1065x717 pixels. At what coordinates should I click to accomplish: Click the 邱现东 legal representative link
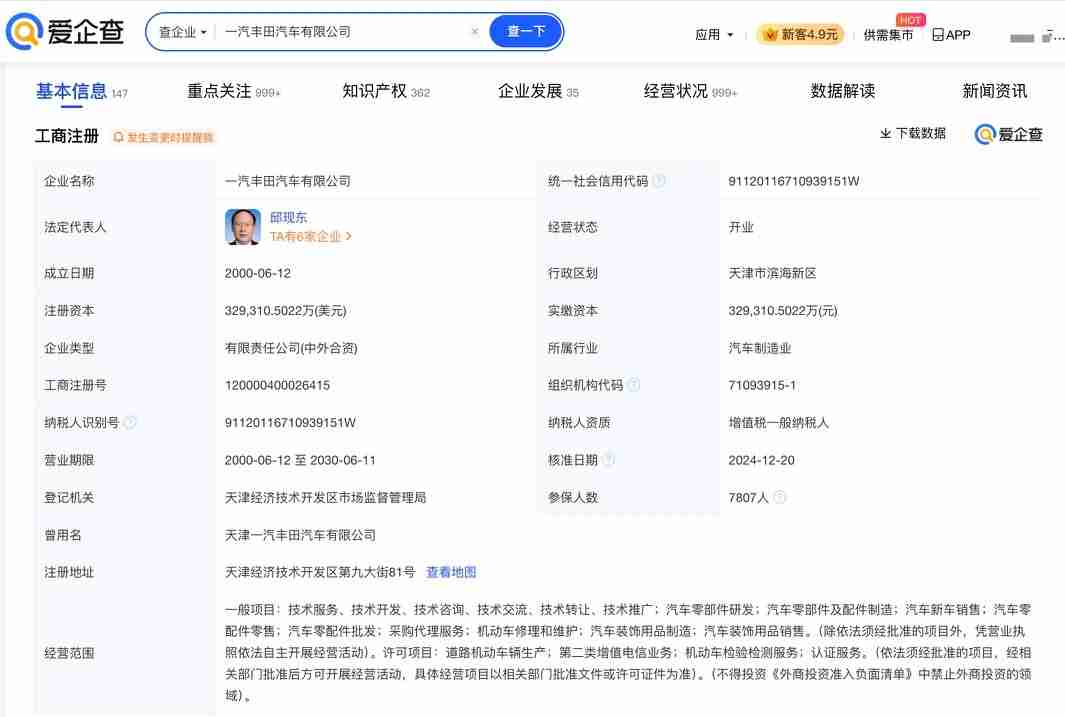[x=287, y=216]
